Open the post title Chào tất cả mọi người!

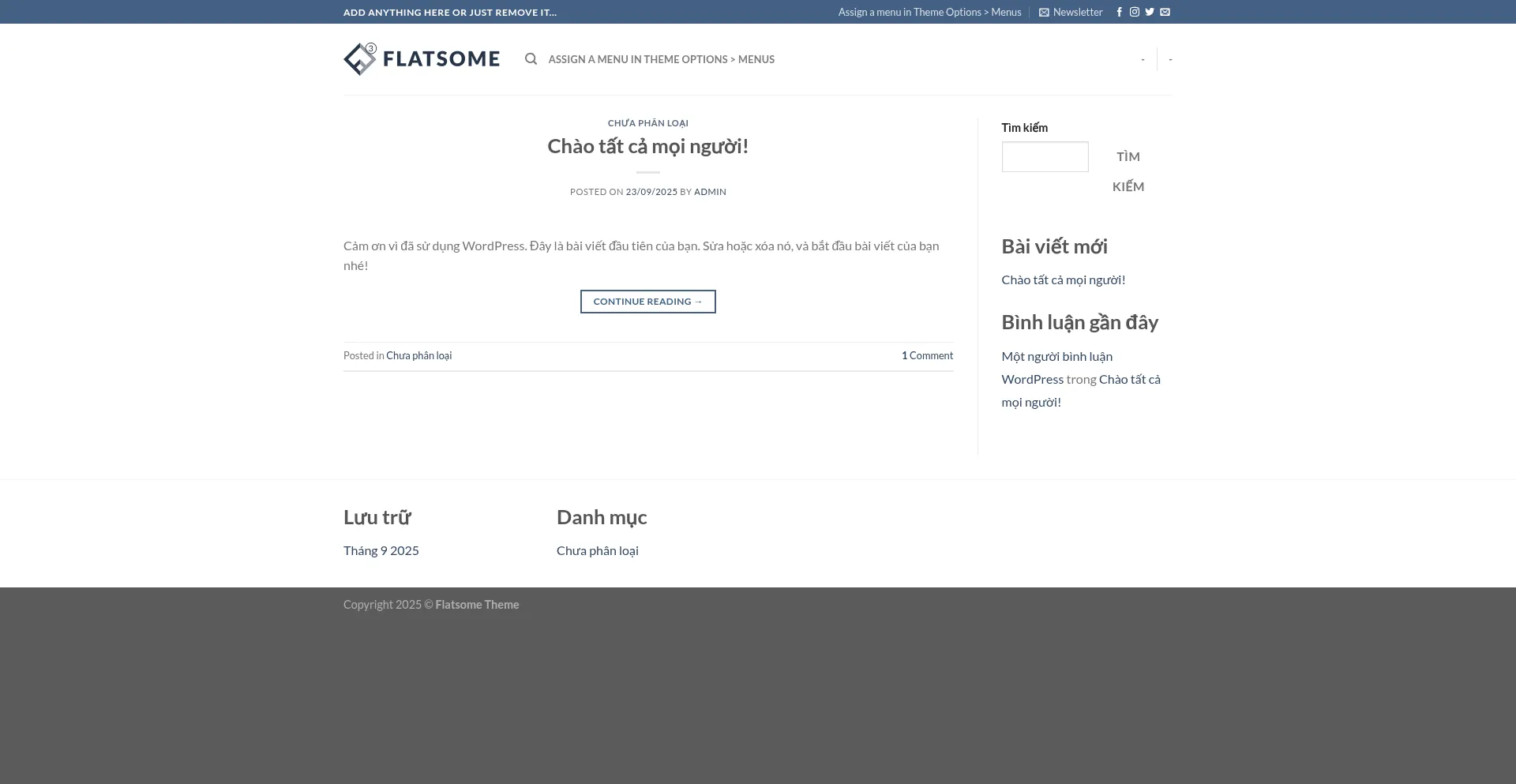pos(647,146)
